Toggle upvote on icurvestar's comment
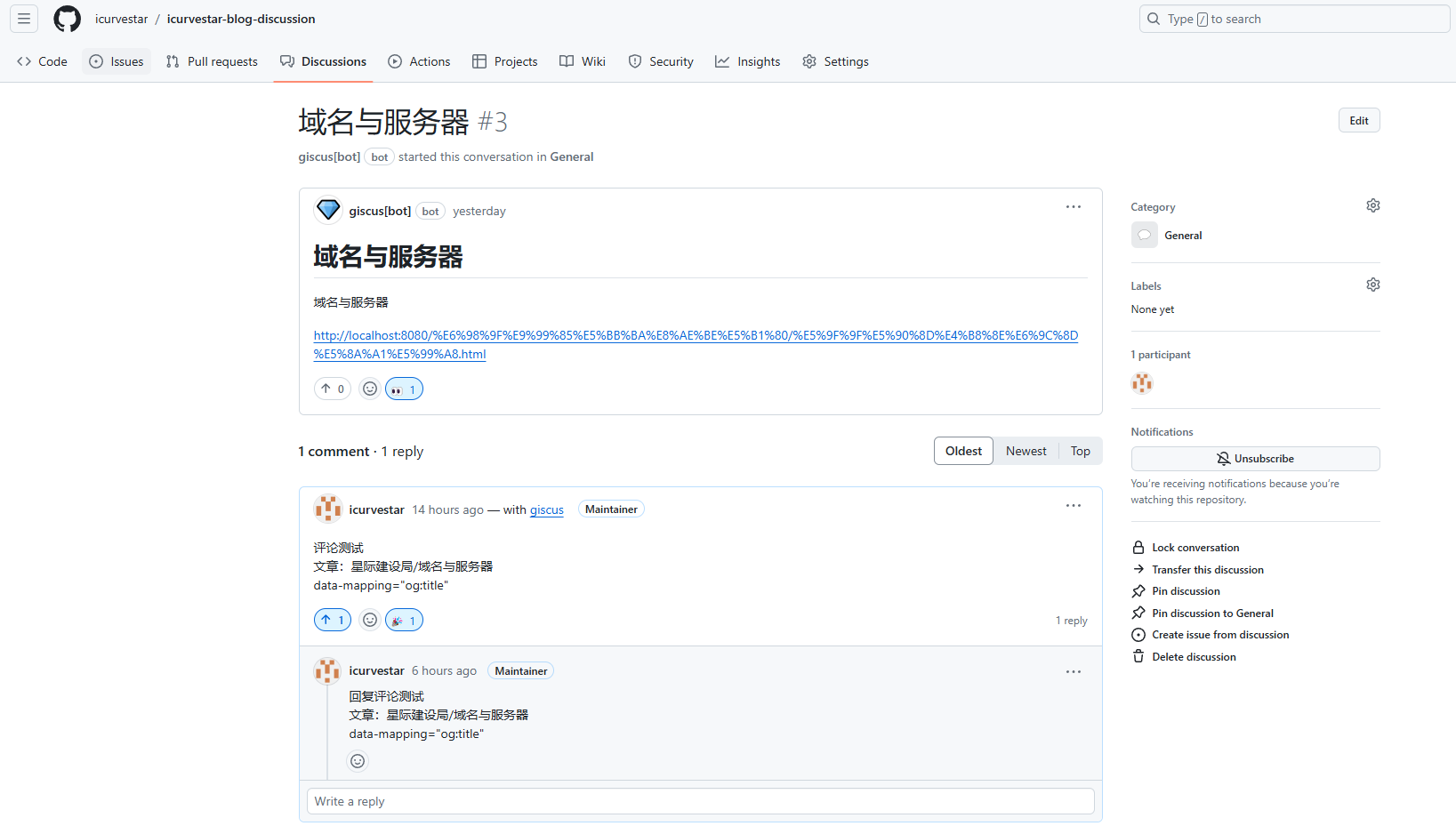Image resolution: width=1456 pixels, height=826 pixels. coord(333,620)
